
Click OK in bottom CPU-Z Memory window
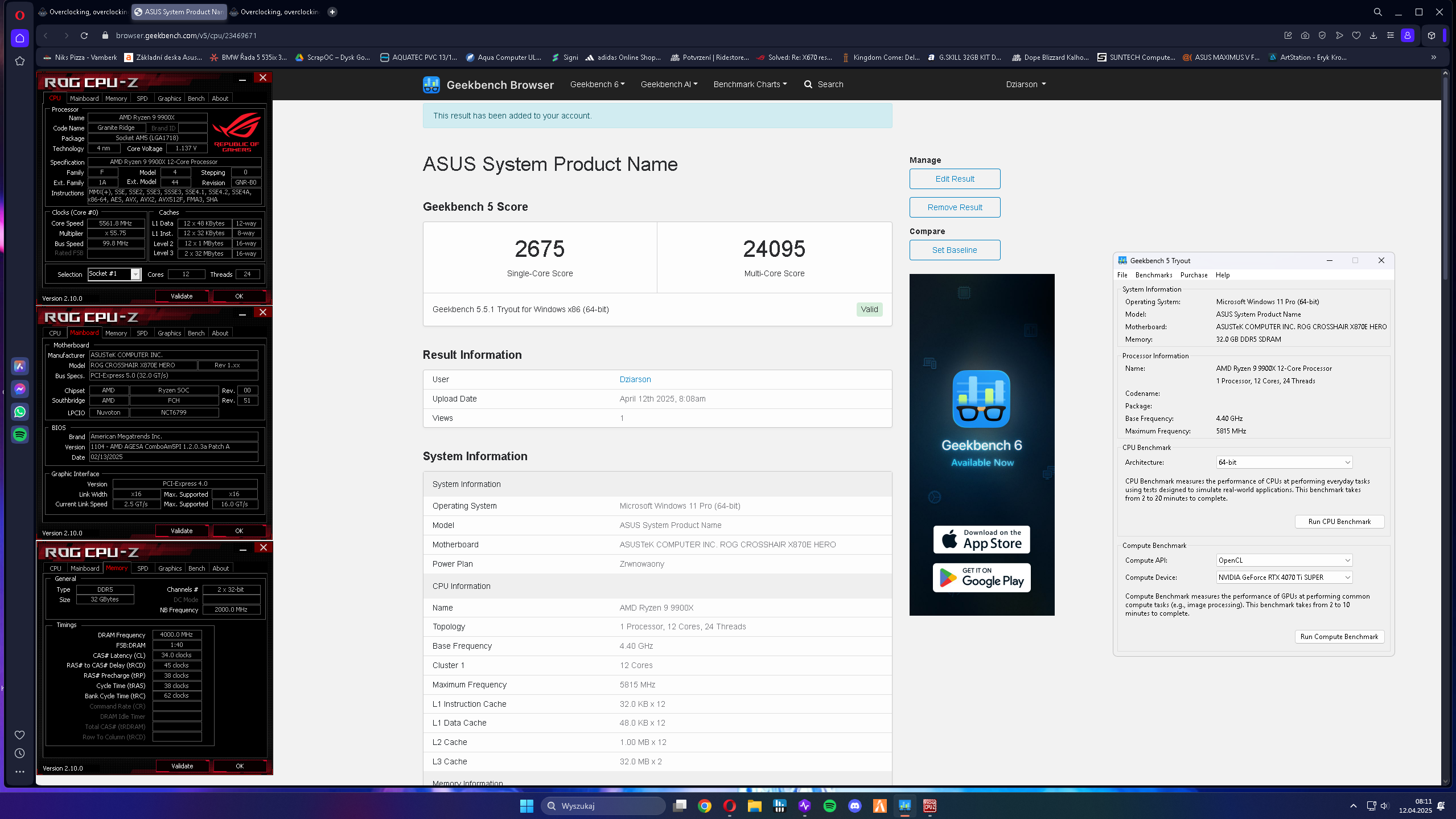pos(240,766)
